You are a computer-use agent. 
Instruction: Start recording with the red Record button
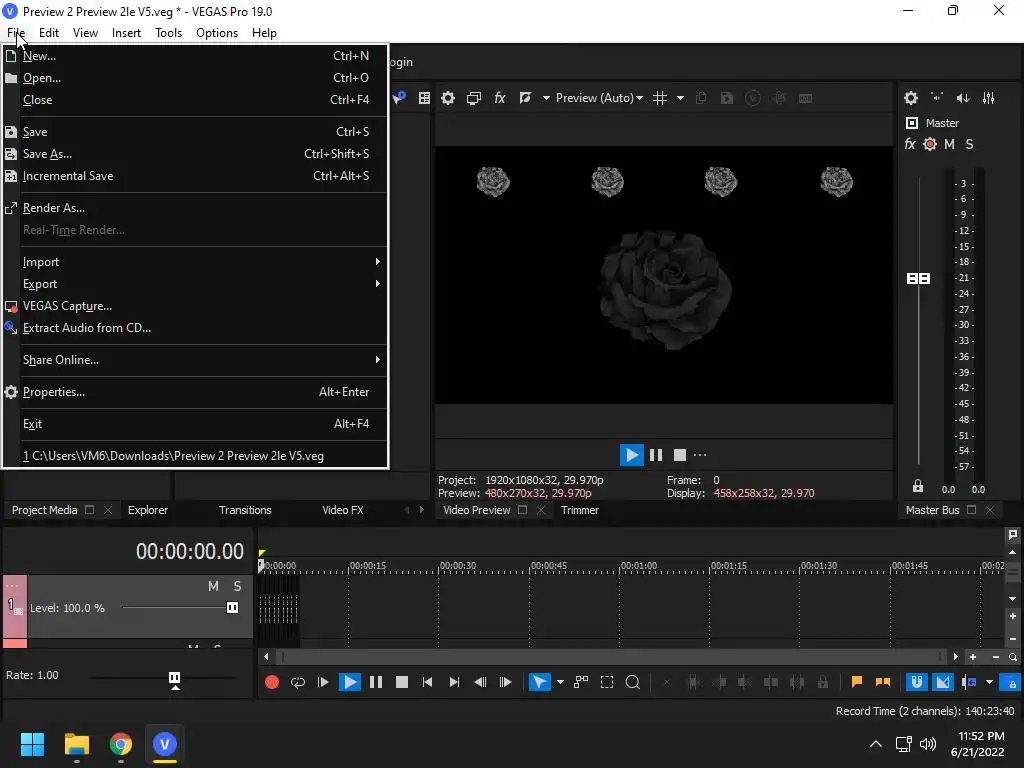272,682
